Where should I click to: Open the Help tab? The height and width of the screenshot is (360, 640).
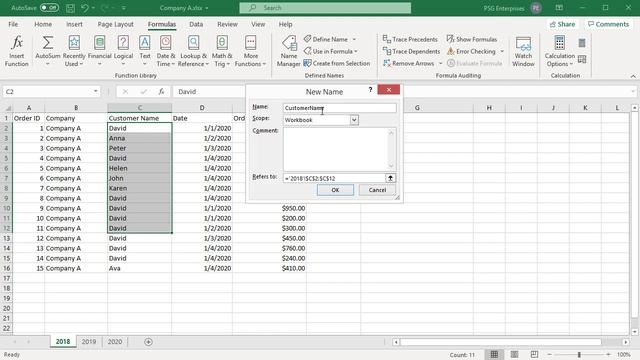pos(285,24)
